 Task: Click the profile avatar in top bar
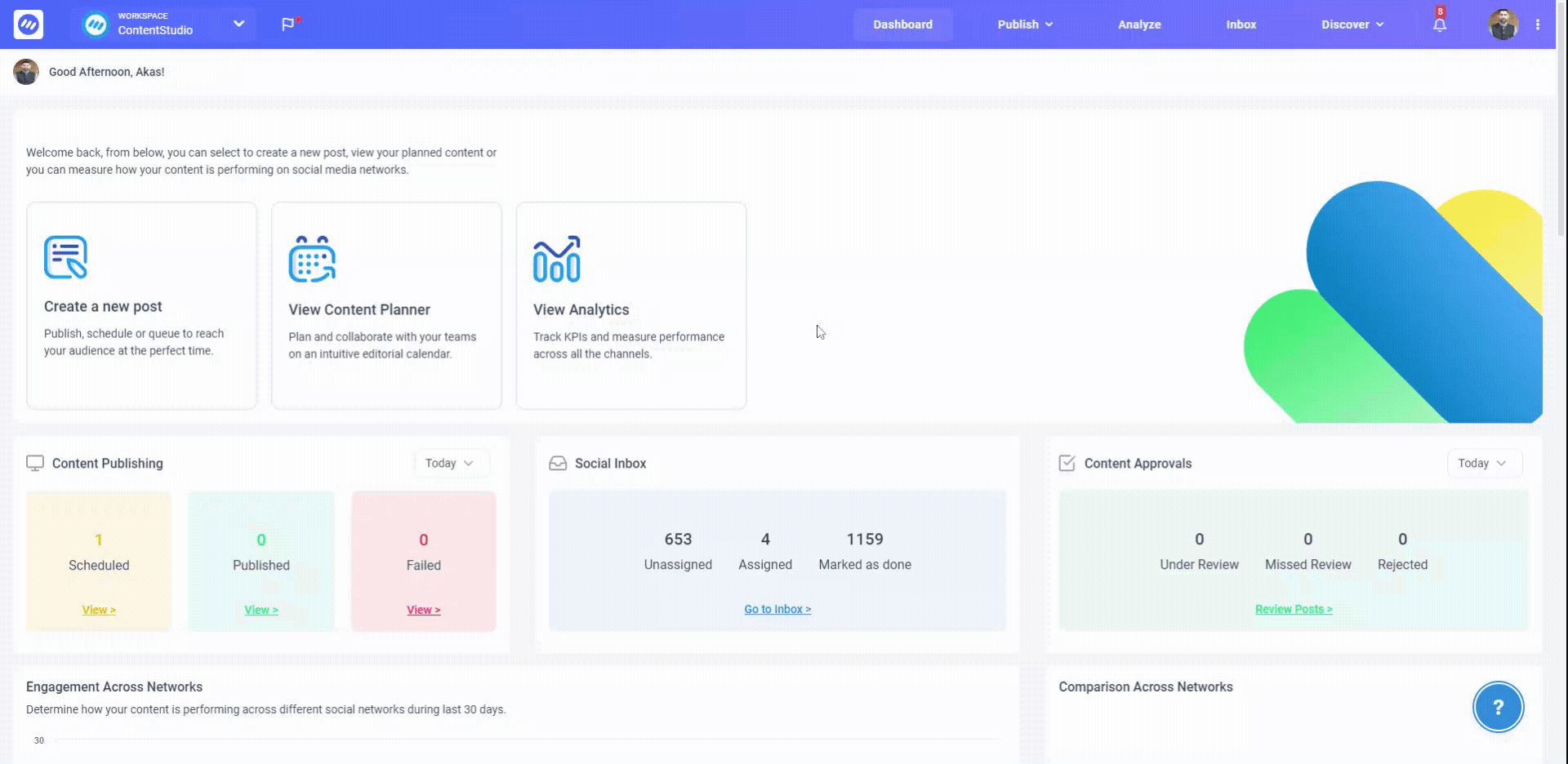pyautogui.click(x=1503, y=24)
